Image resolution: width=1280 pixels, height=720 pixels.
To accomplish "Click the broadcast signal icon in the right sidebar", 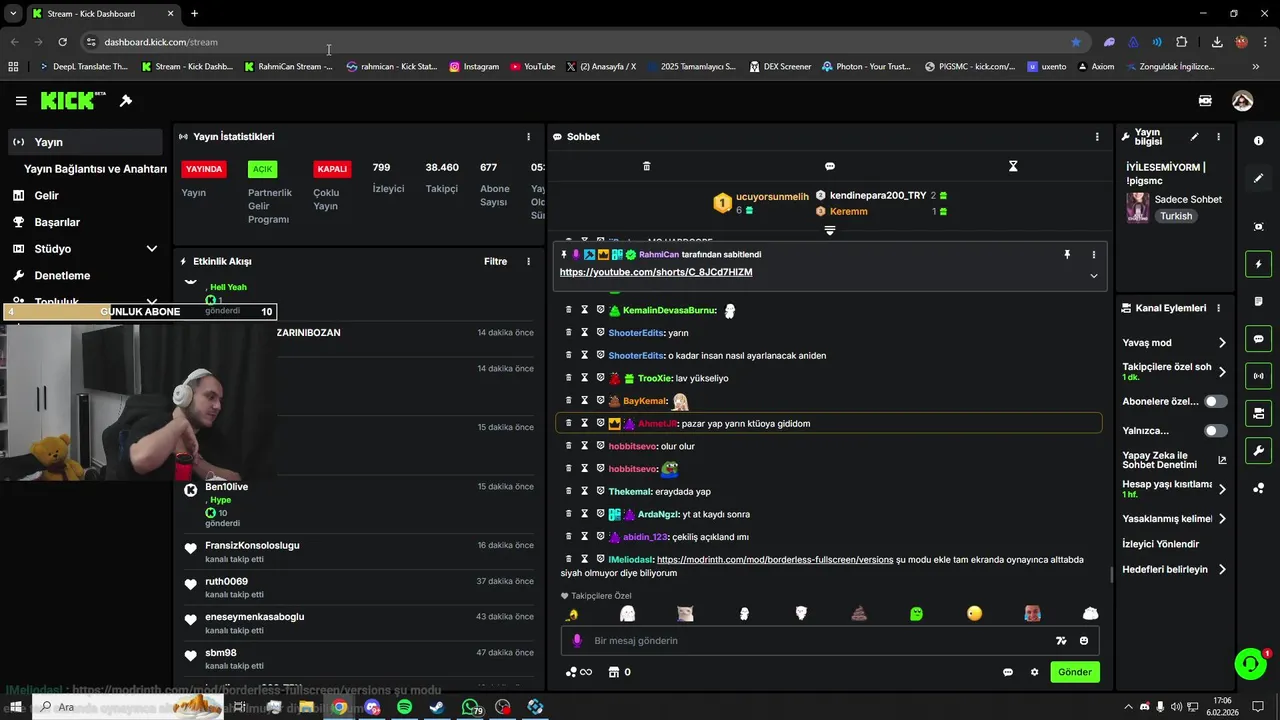I will pos(1258,376).
